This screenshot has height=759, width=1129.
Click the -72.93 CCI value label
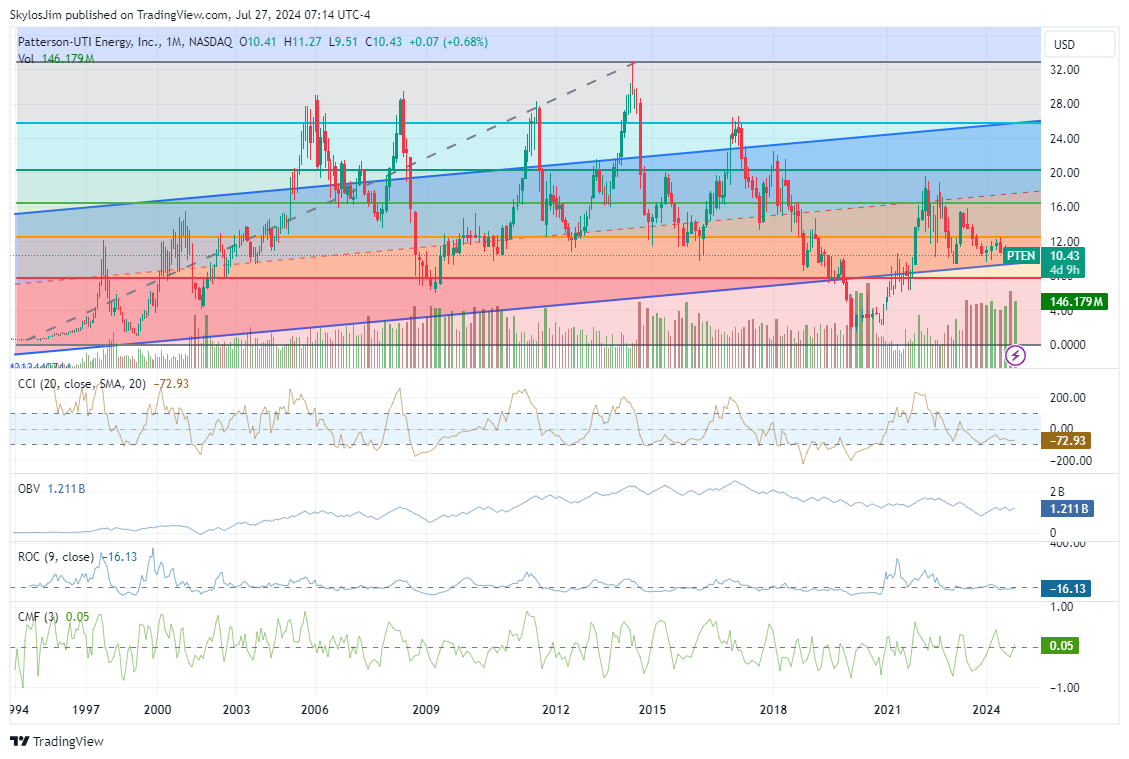(x=1068, y=440)
